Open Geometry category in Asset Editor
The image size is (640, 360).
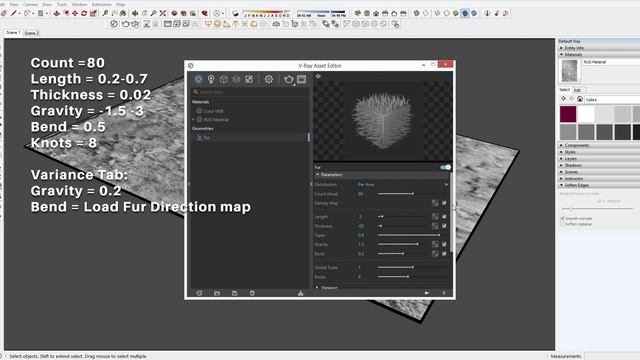click(224, 79)
